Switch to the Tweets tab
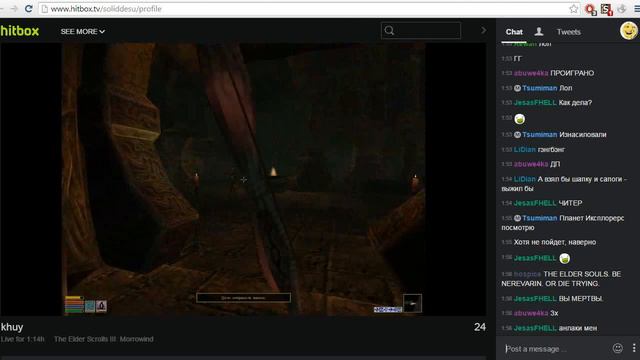 point(569,32)
